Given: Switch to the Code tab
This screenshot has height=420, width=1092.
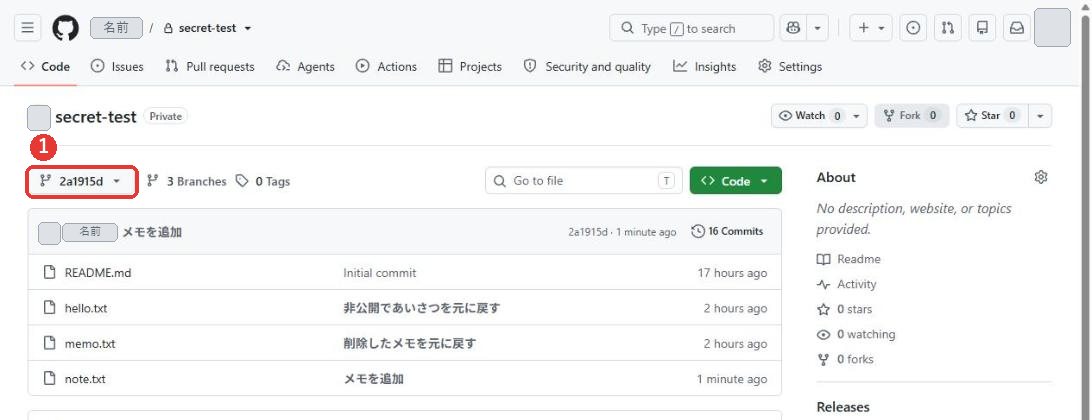Looking at the screenshot, I should point(45,67).
